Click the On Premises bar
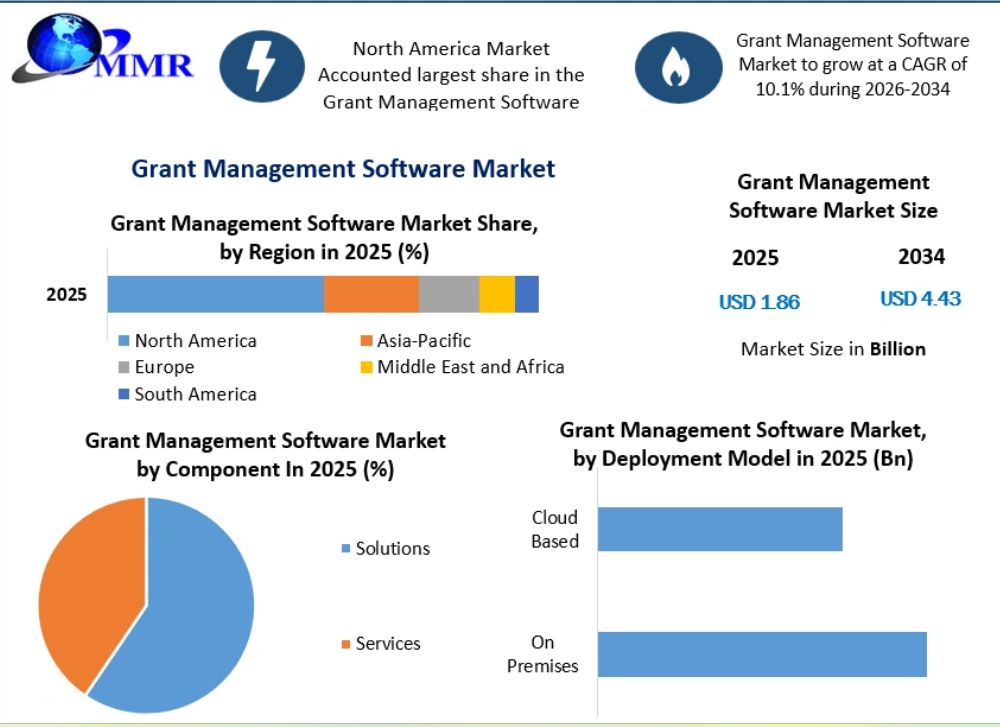The image size is (1000, 727). click(762, 654)
